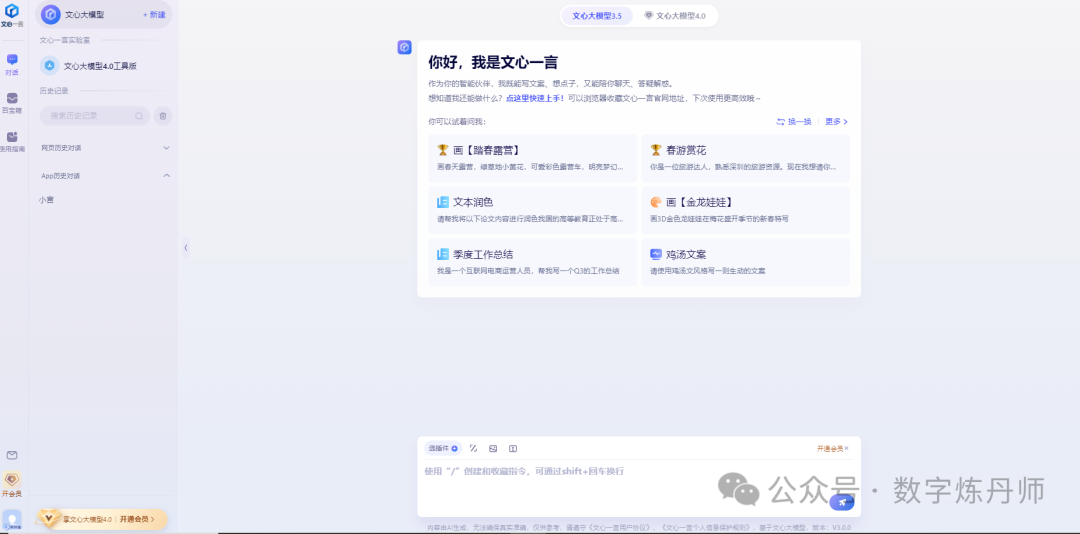1080x534 pixels.
Task: Click the 画【金龙娃娃】 card title
Action: pyautogui.click(x=699, y=203)
